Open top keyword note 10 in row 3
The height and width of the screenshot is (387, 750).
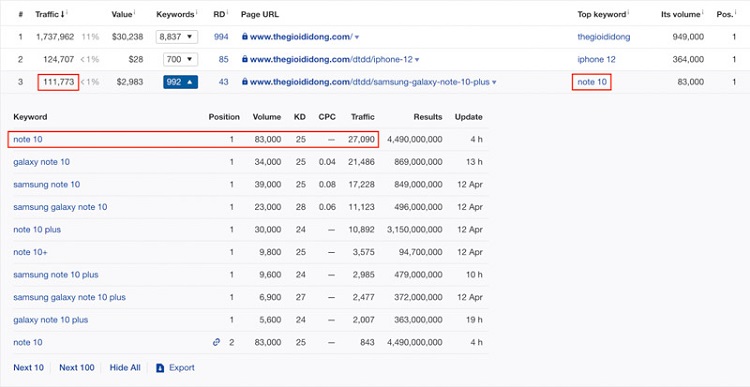coord(592,82)
